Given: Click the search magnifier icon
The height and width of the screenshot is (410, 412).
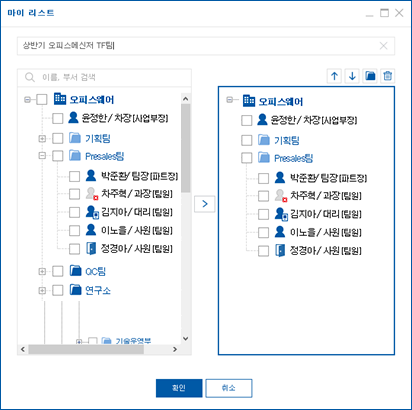Looking at the screenshot, I should point(30,77).
